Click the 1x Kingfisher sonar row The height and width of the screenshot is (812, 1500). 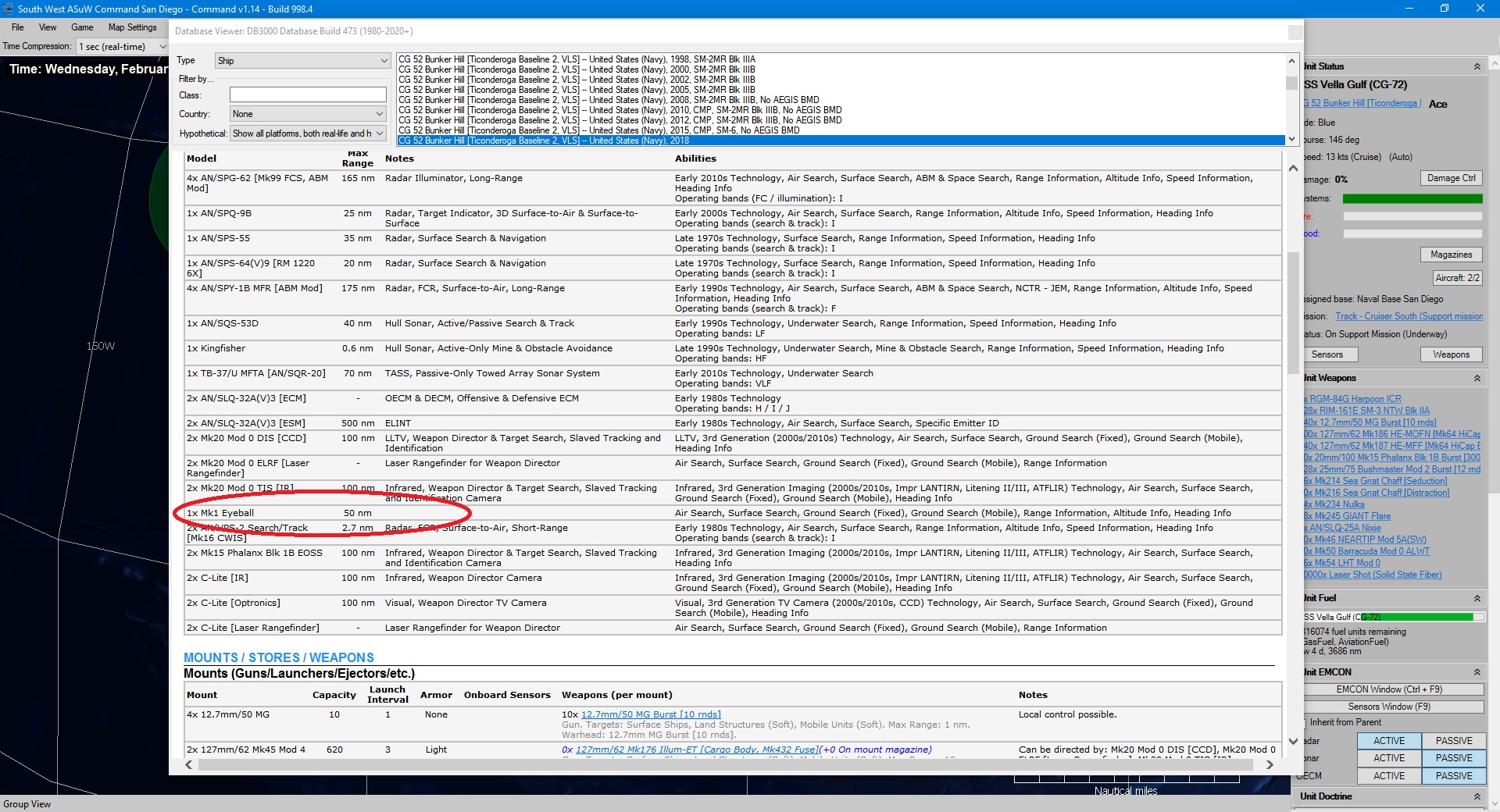click(733, 353)
